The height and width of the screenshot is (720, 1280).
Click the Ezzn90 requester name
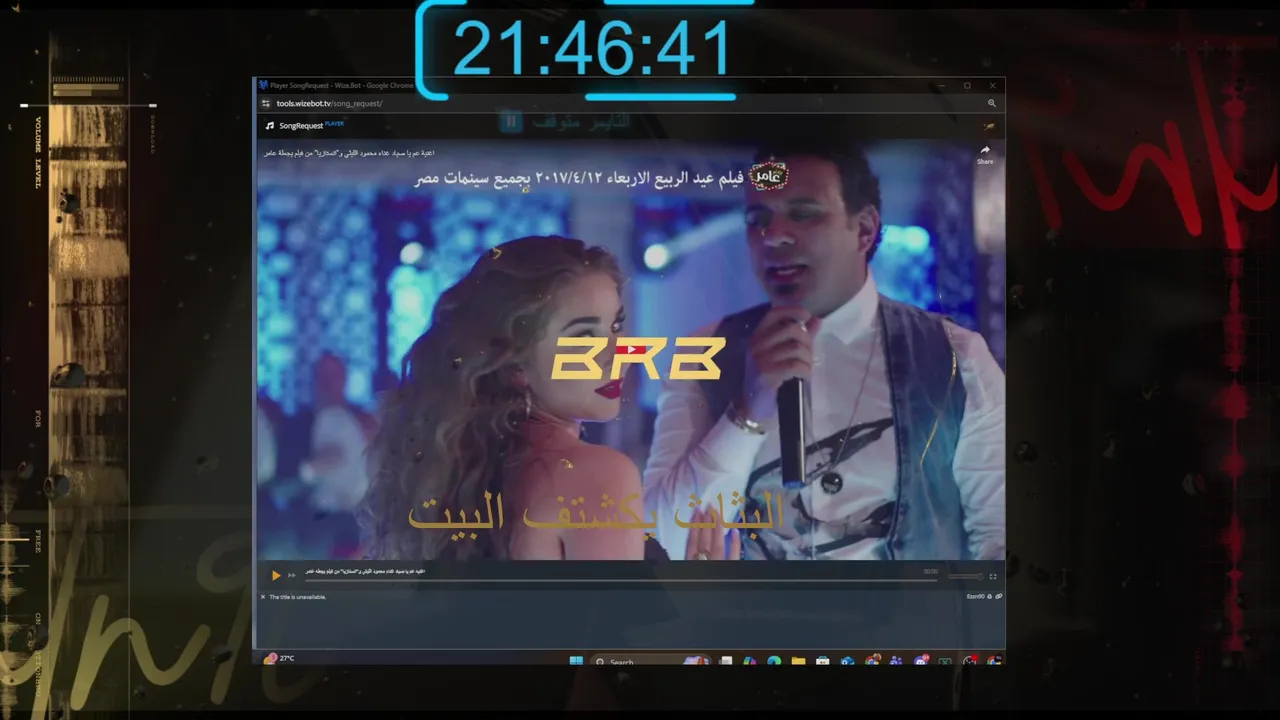[x=976, y=597]
